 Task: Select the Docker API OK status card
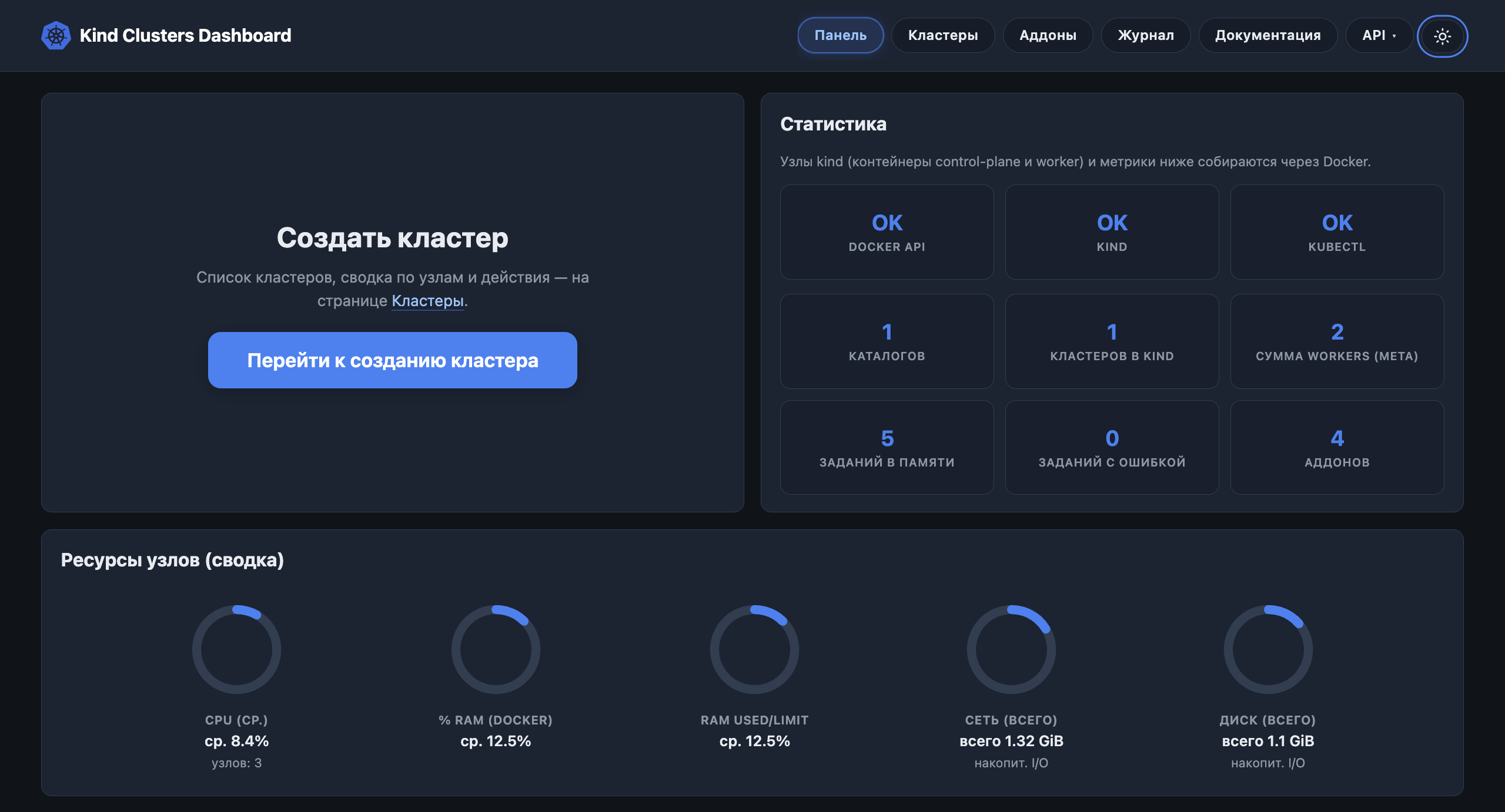pyautogui.click(x=887, y=232)
